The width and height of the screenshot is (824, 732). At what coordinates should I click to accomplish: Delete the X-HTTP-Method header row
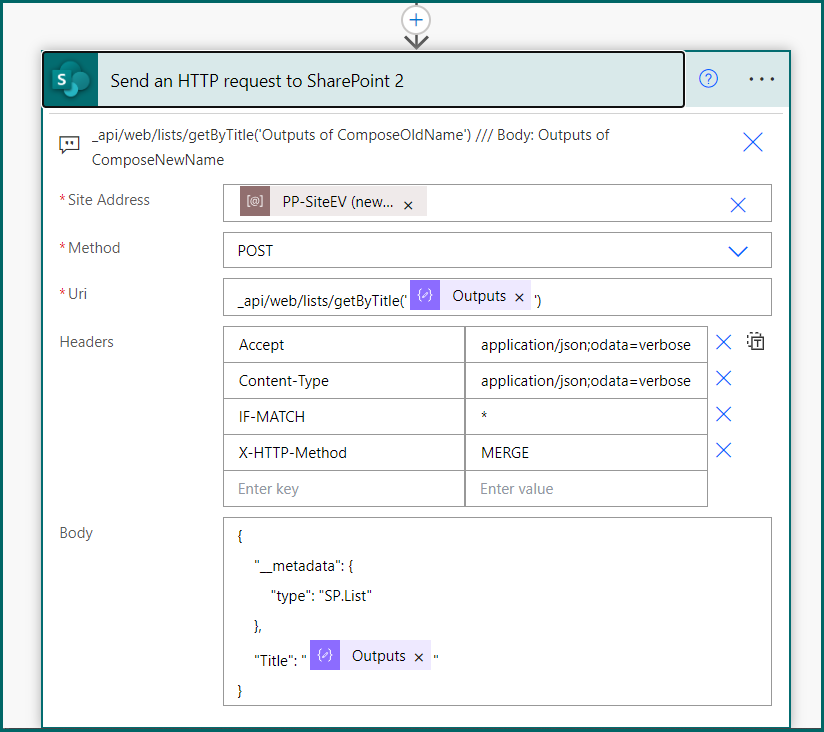click(x=724, y=450)
